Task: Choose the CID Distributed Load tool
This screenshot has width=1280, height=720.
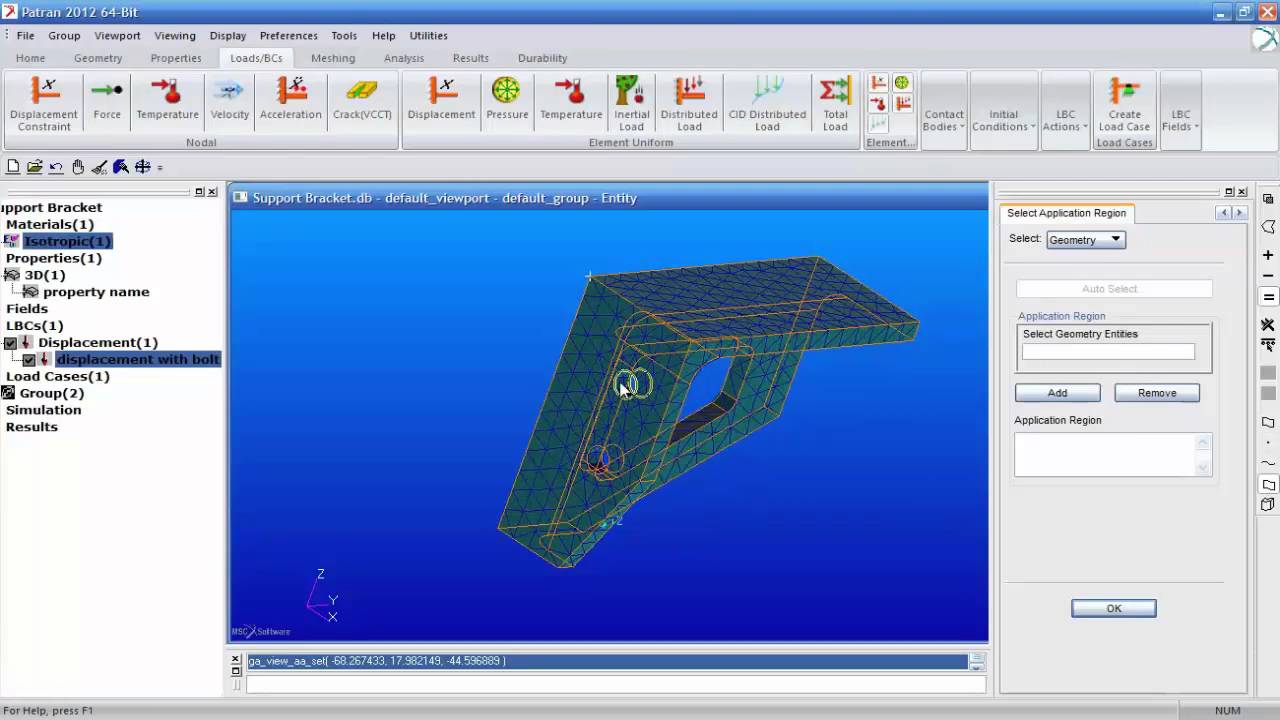Action: (x=767, y=104)
